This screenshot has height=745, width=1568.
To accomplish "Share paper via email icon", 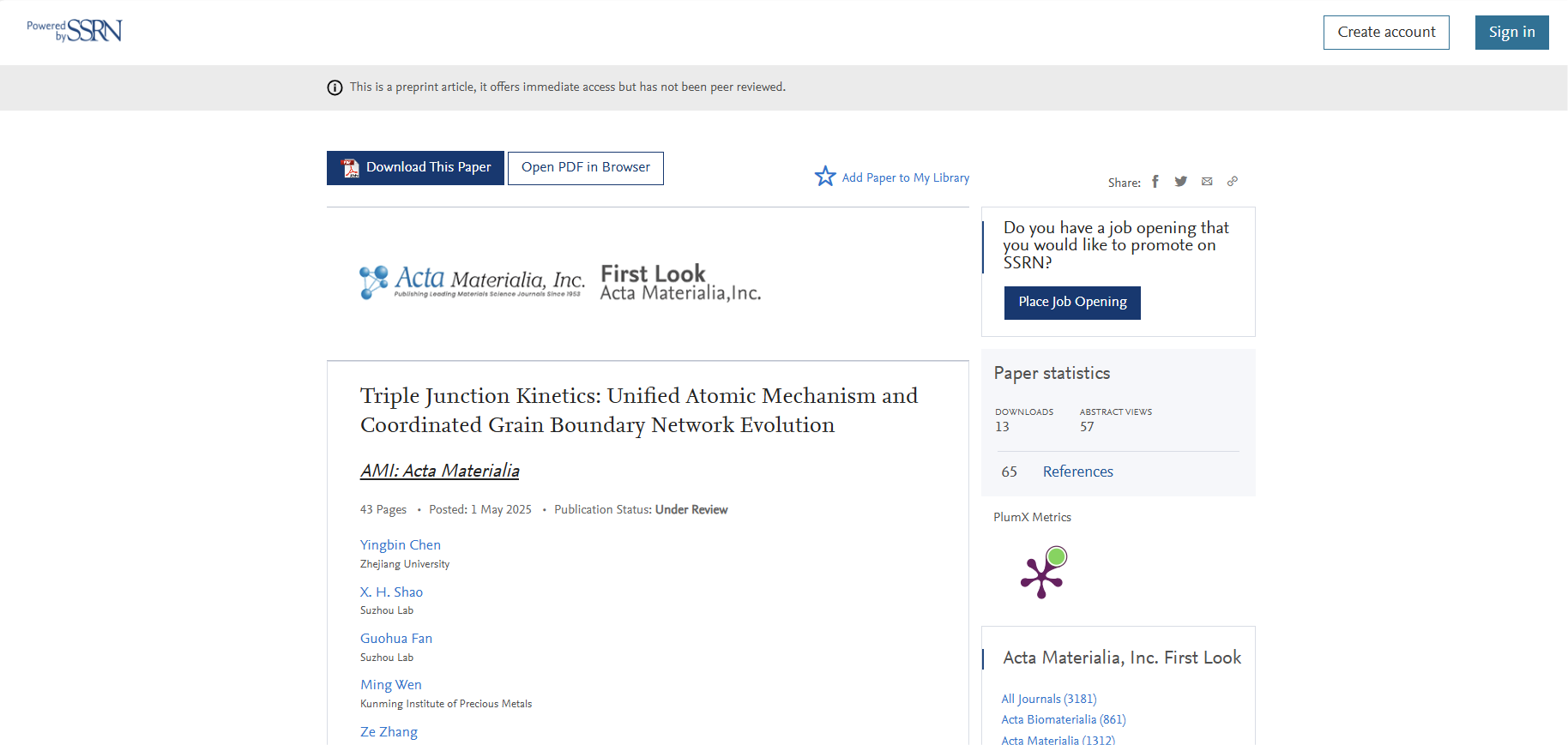I will tap(1207, 182).
